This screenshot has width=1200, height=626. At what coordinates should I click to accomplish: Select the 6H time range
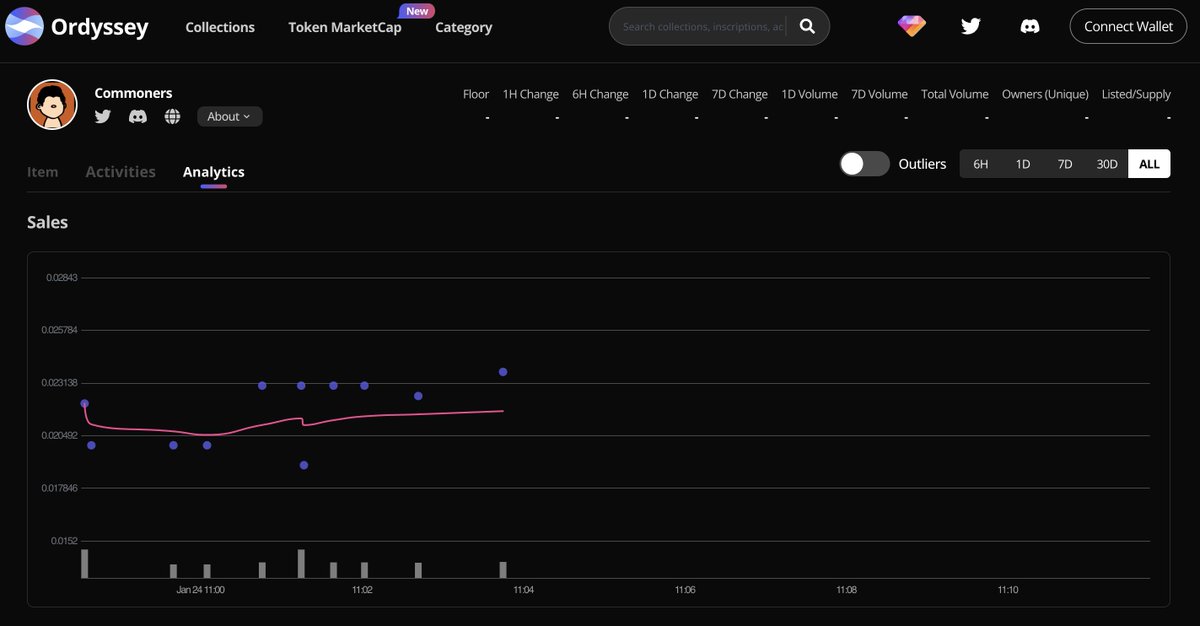click(981, 164)
